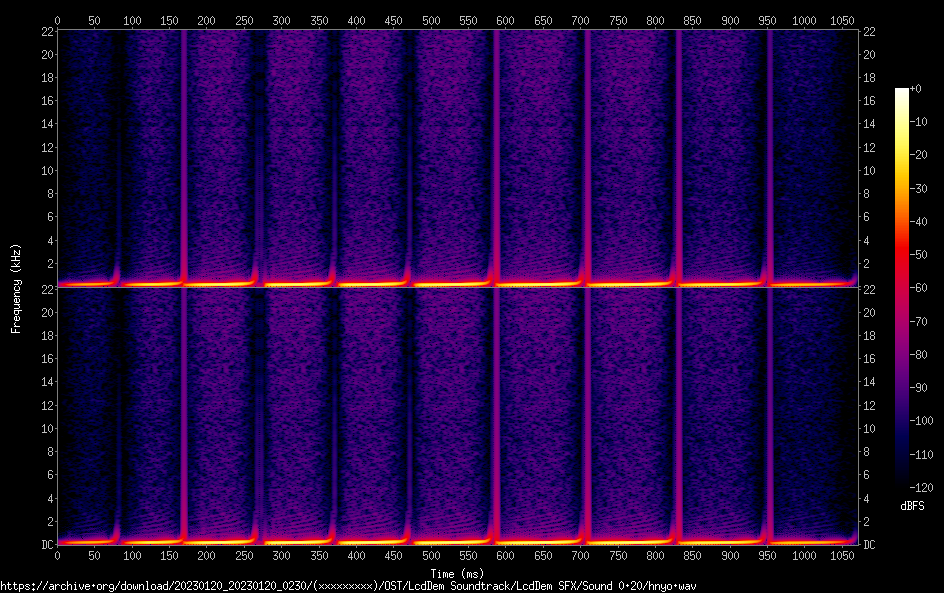Click the 250 ms tick on the bottom time axis
944x593 pixels.
coord(244,555)
